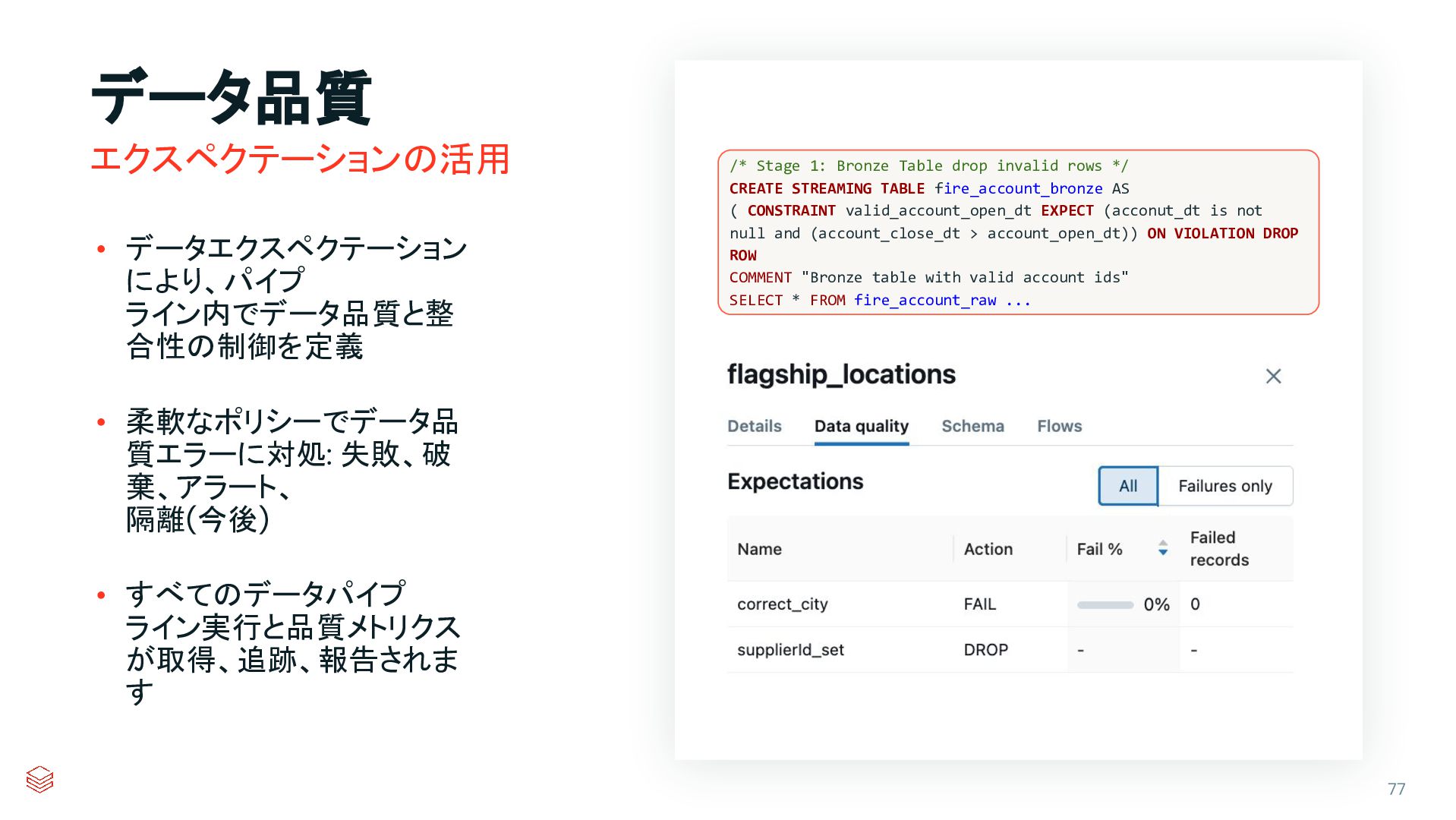Switch to the Schema tab

[x=972, y=426]
